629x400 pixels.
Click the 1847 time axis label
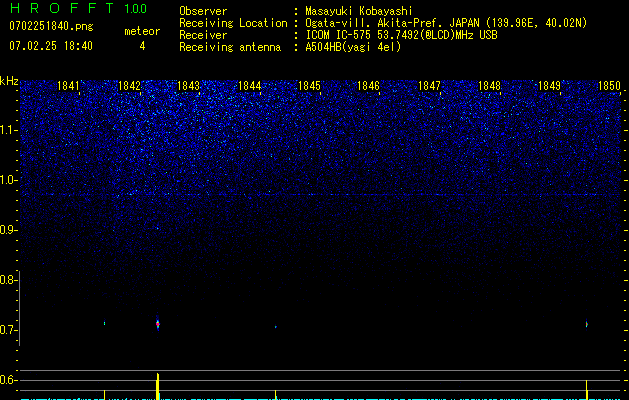[429, 86]
